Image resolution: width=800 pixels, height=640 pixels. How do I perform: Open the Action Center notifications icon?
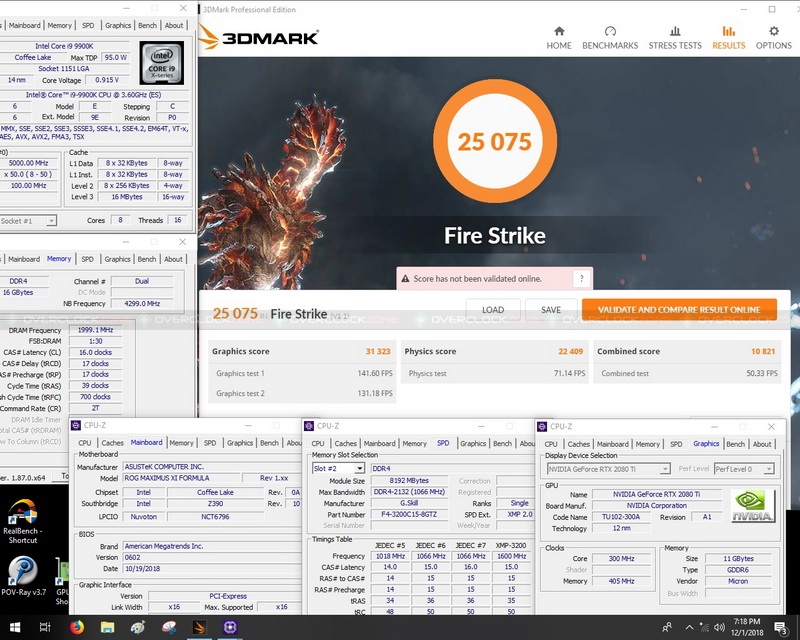(781, 628)
